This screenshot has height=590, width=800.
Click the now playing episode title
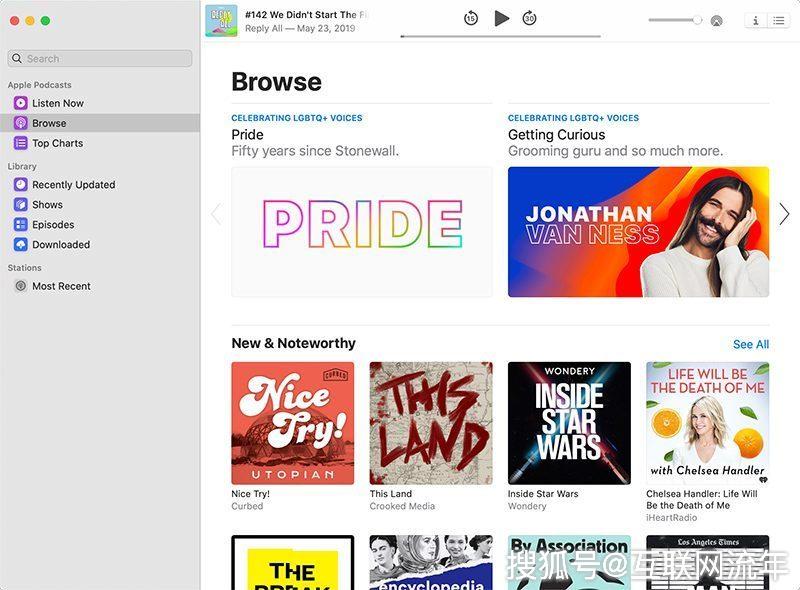(306, 15)
